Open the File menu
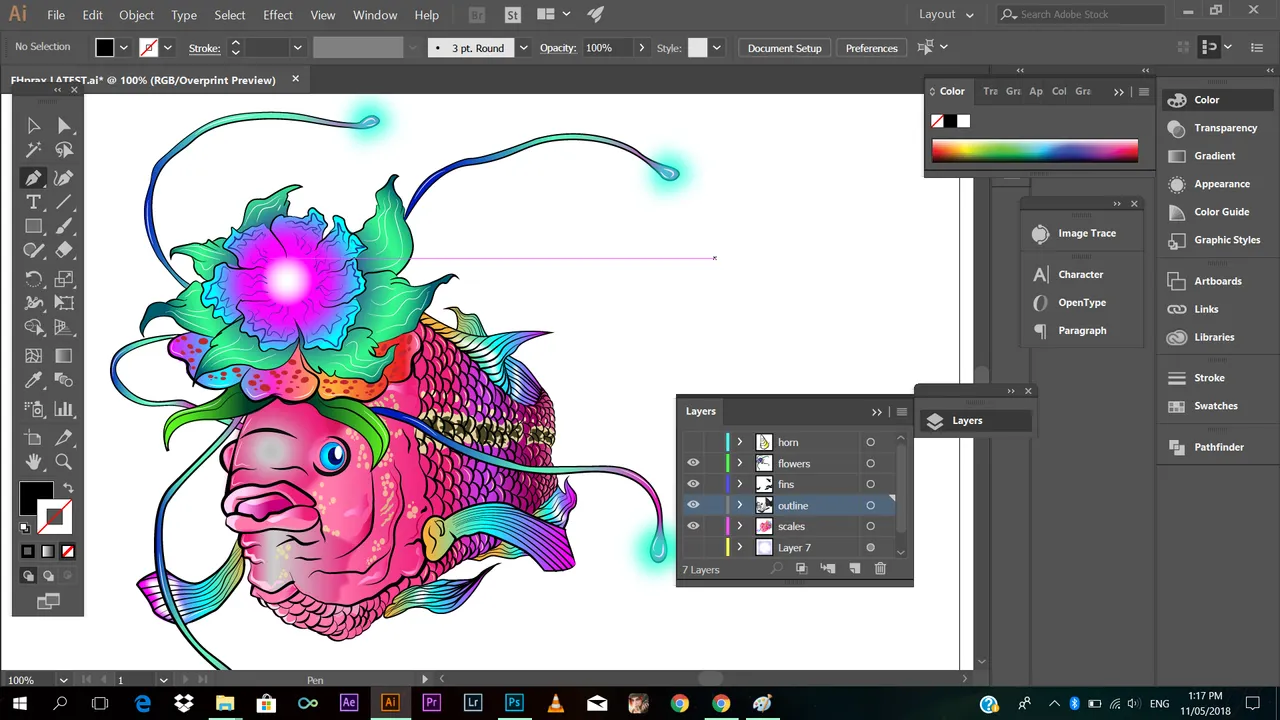 (56, 15)
